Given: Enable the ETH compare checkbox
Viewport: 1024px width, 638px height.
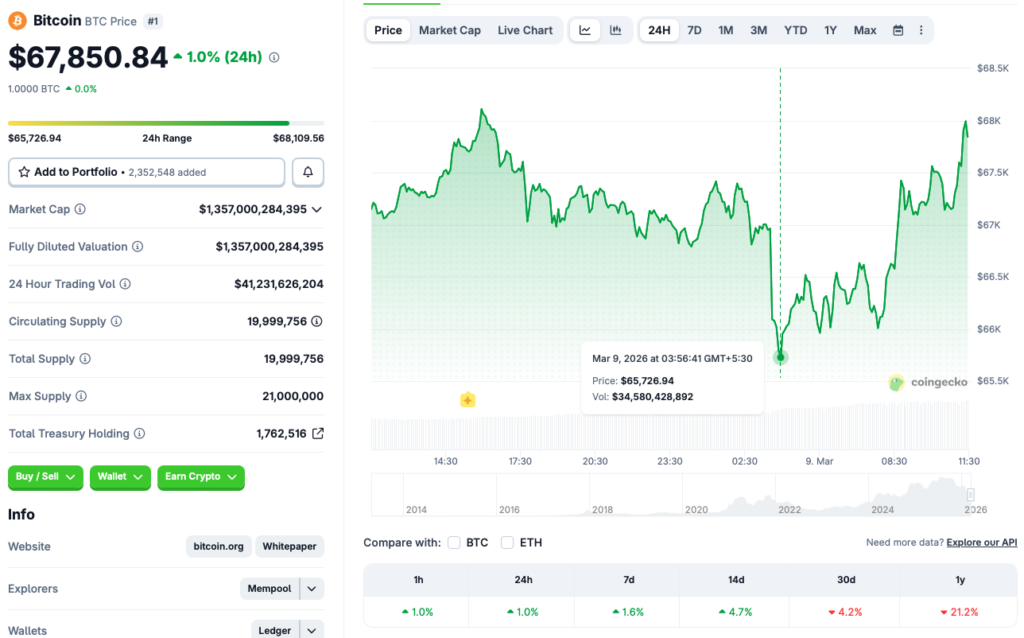Looking at the screenshot, I should click(x=507, y=542).
